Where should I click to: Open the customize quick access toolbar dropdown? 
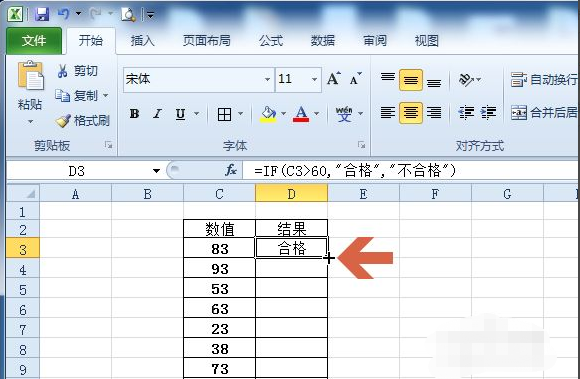click(x=150, y=15)
